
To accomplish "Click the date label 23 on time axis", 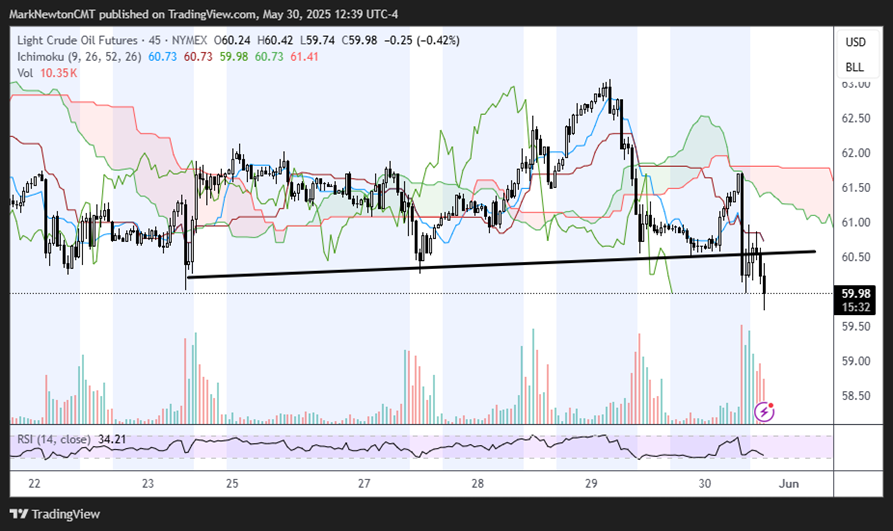I will tap(148, 484).
